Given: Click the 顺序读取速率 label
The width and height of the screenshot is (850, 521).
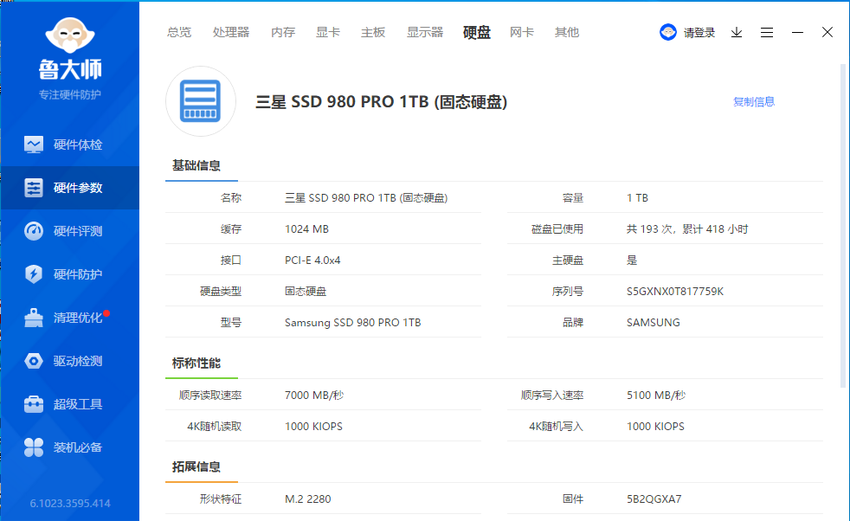Looking at the screenshot, I should (x=210, y=395).
